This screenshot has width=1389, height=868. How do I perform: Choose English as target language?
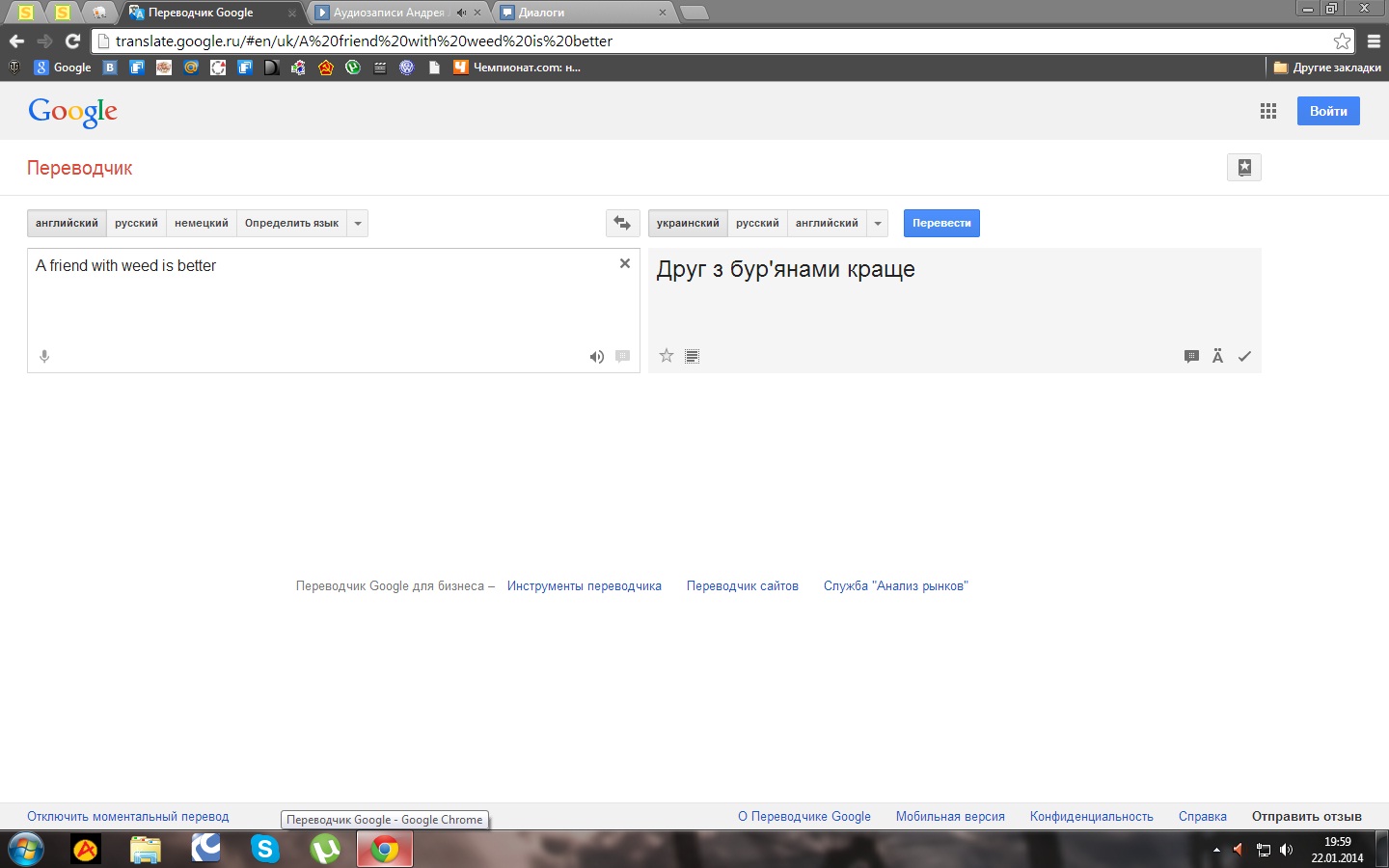tap(826, 223)
